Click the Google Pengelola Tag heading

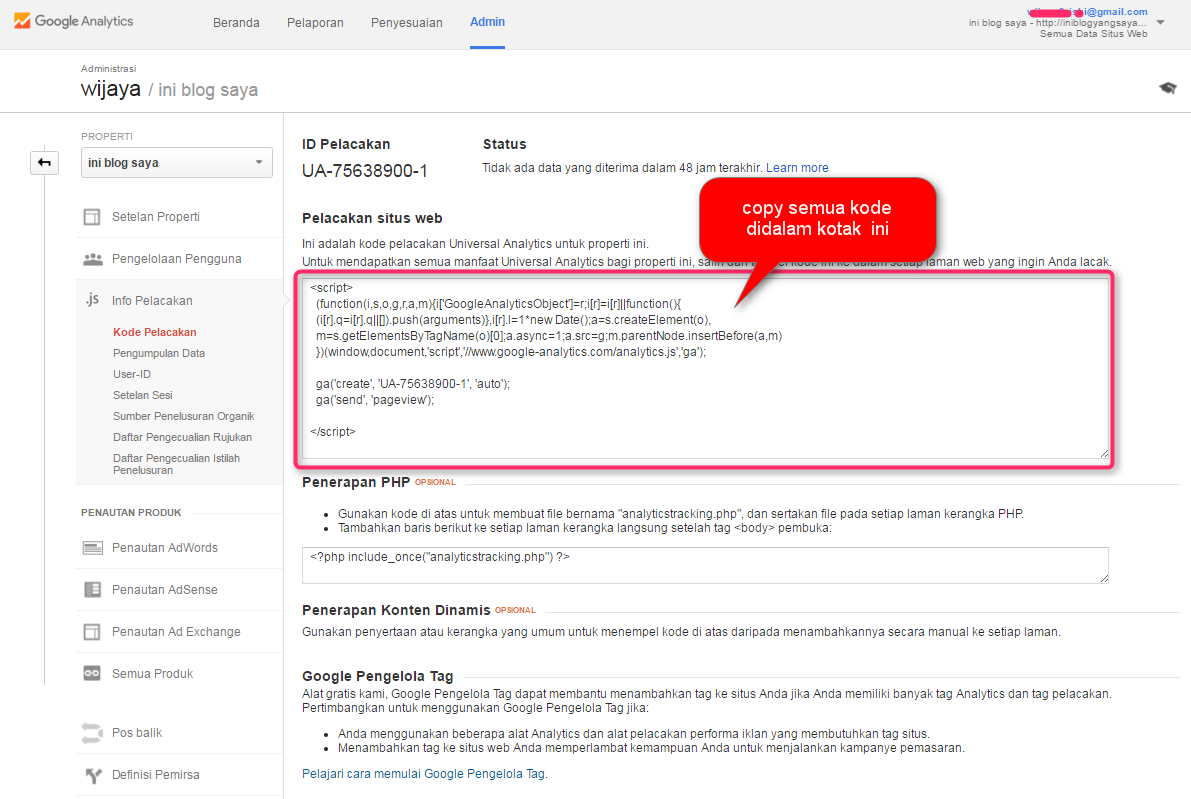pyautogui.click(x=378, y=677)
